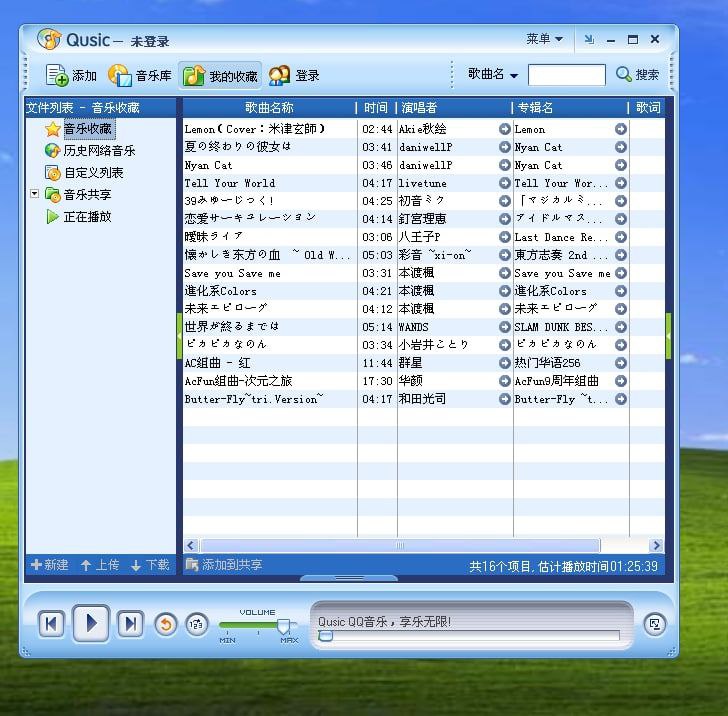The width and height of the screenshot is (728, 716).
Task: Click horizontal scrollbar right arrow
Action: point(656,545)
